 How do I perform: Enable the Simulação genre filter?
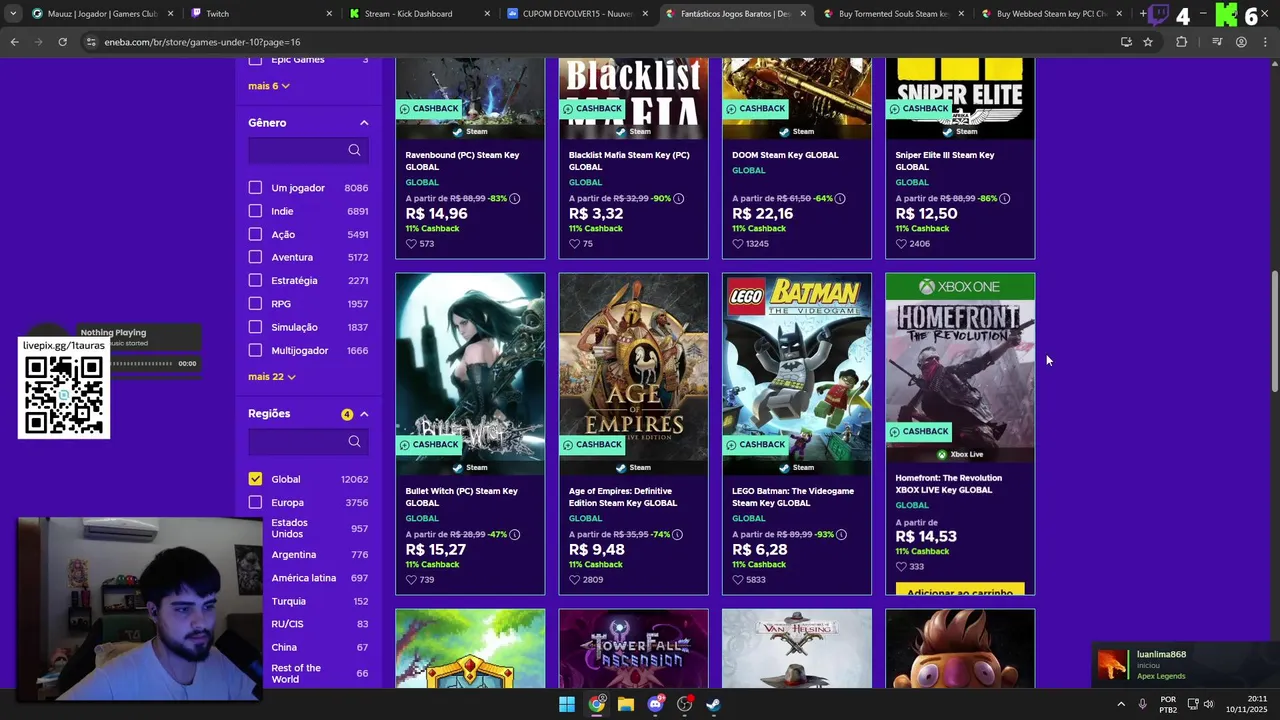255,327
